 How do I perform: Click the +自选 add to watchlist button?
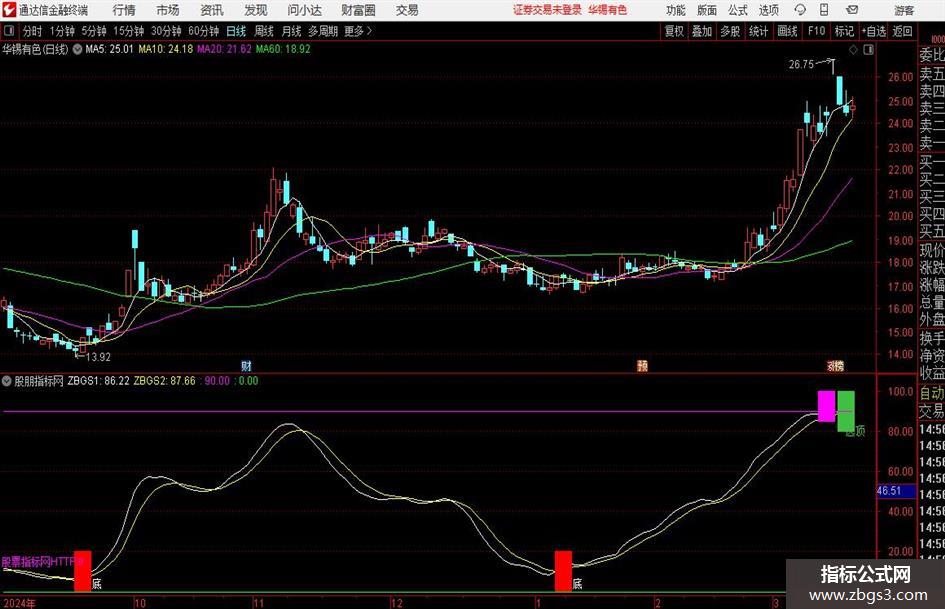(x=873, y=31)
